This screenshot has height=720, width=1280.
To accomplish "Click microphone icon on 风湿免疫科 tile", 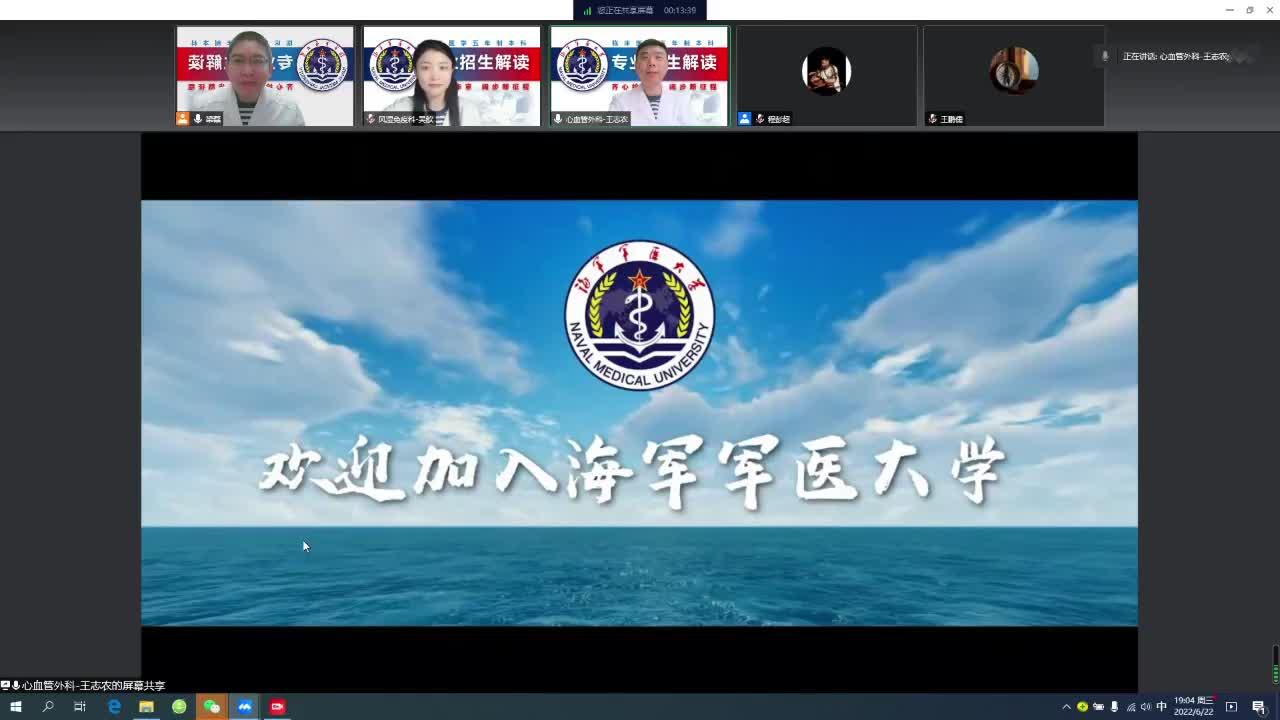I will click(x=371, y=118).
